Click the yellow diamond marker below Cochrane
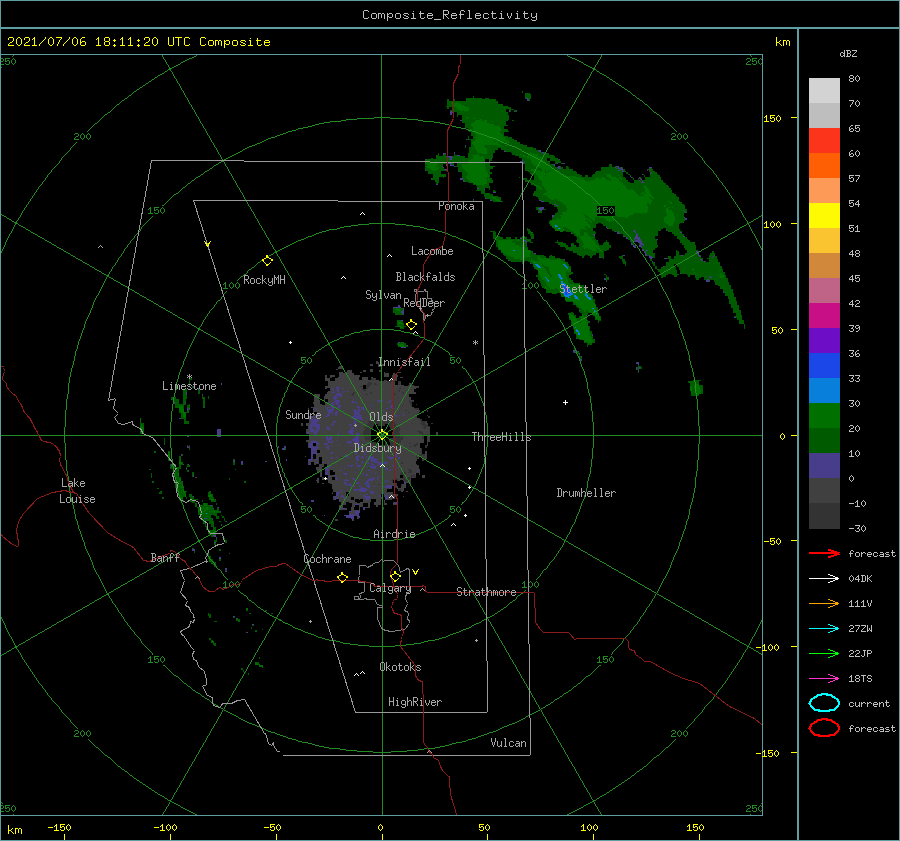Viewport: 900px width, 841px height. click(x=342, y=577)
